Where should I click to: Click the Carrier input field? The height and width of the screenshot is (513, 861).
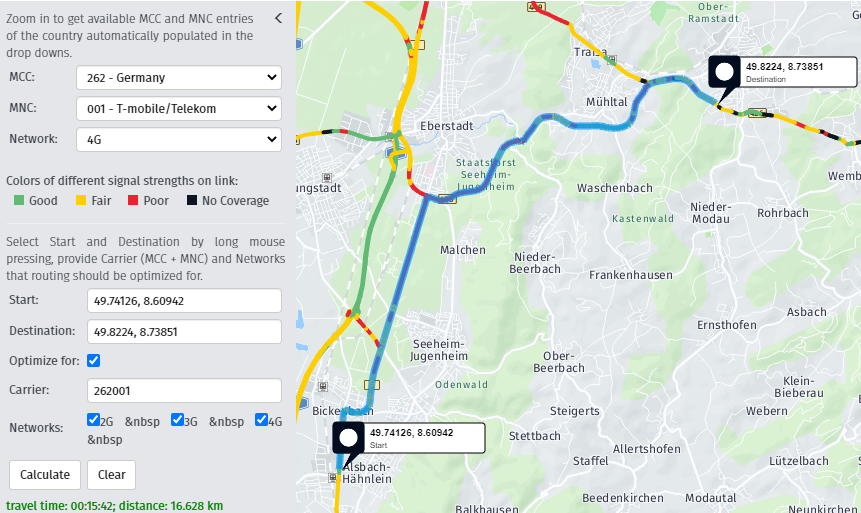[184, 391]
